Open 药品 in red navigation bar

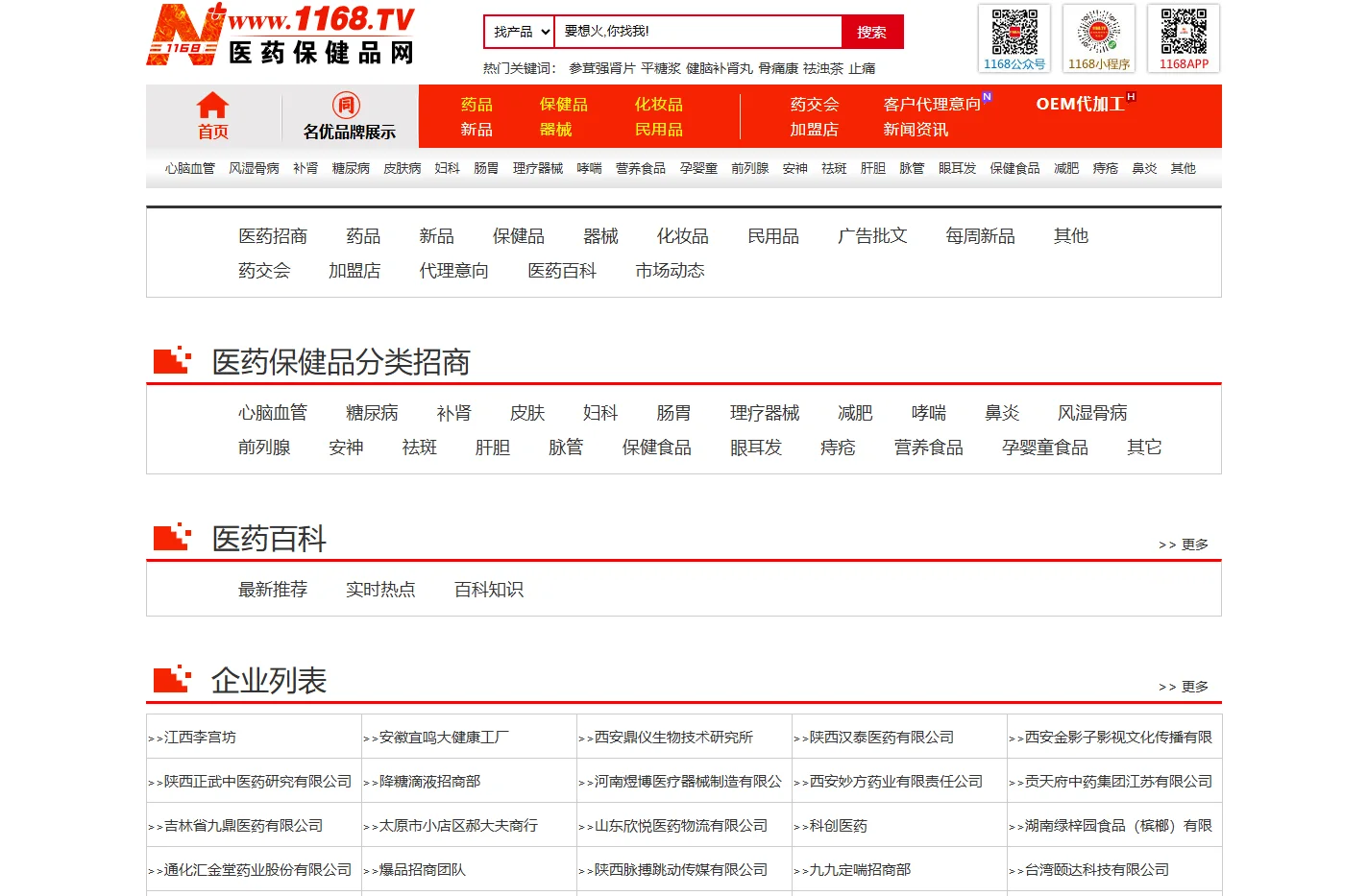[x=476, y=104]
